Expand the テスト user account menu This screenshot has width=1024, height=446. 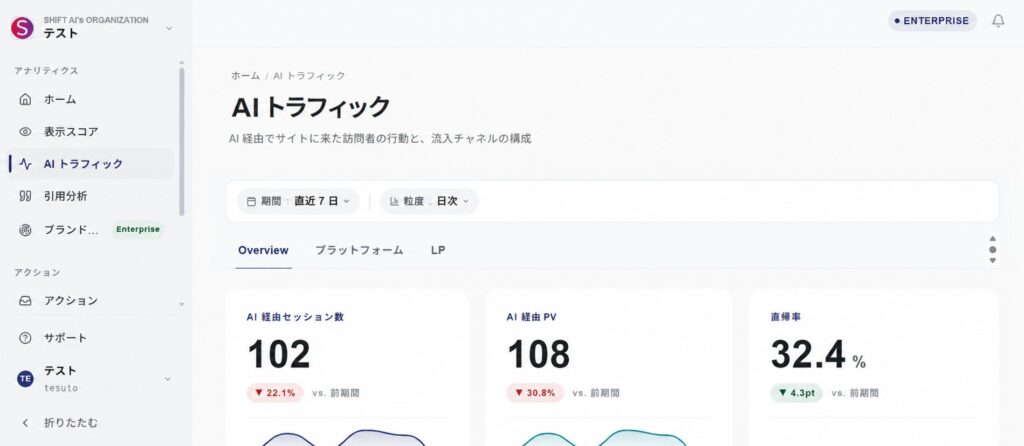[168, 379]
